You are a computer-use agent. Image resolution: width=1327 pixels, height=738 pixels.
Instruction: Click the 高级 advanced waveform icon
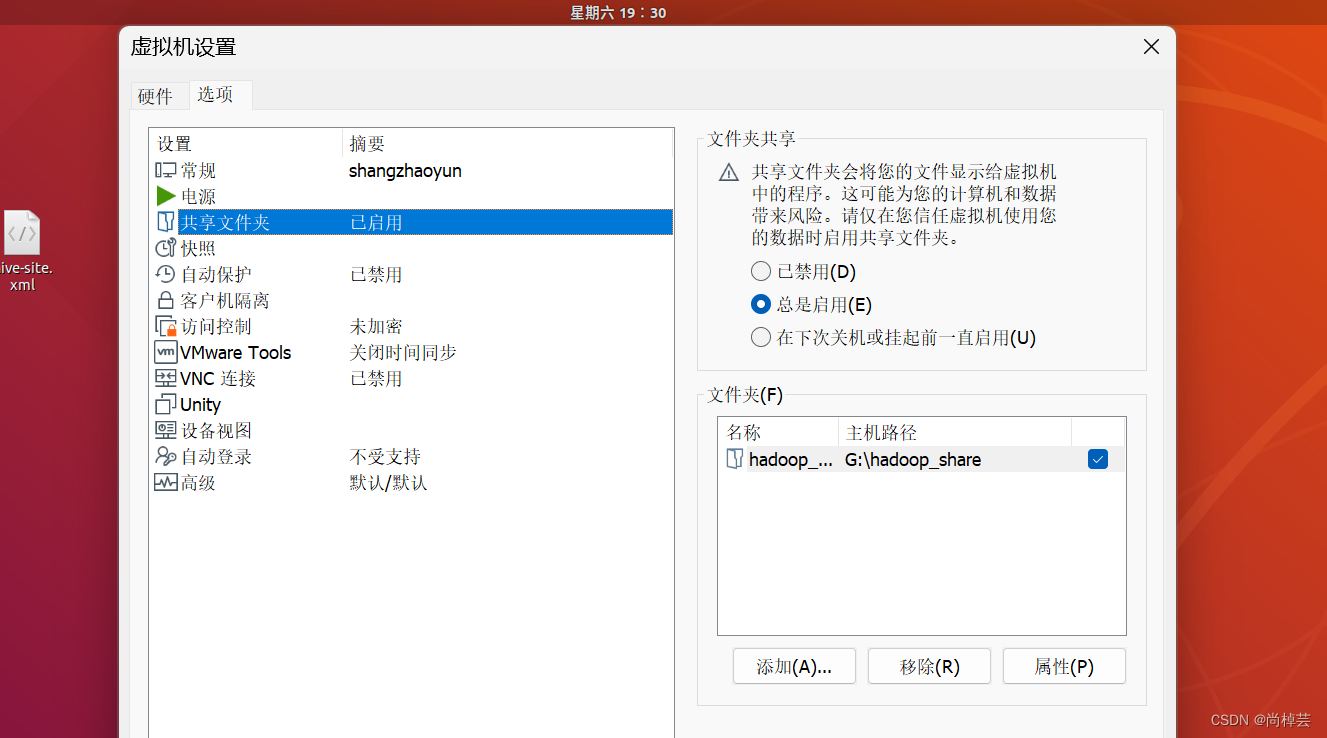166,483
